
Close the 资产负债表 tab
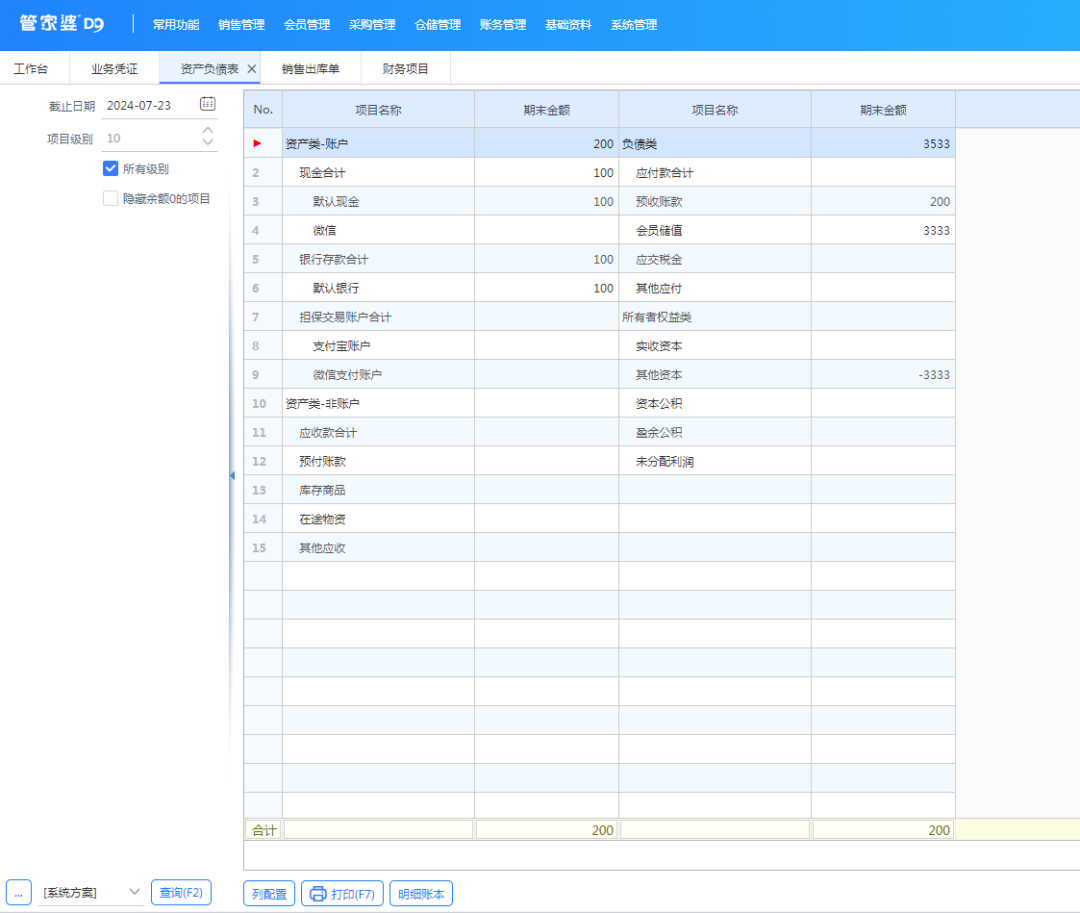click(x=252, y=69)
